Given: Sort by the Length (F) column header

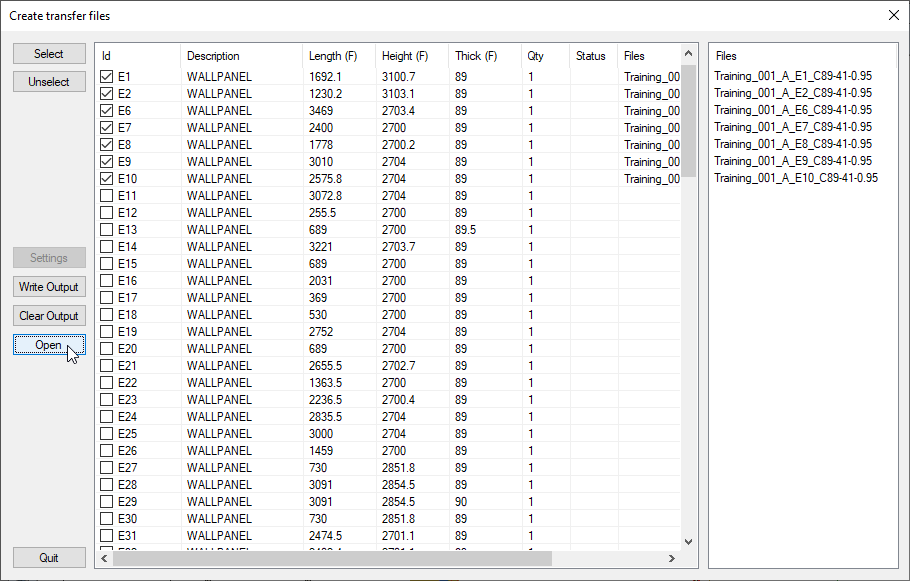Looking at the screenshot, I should click(x=338, y=56).
